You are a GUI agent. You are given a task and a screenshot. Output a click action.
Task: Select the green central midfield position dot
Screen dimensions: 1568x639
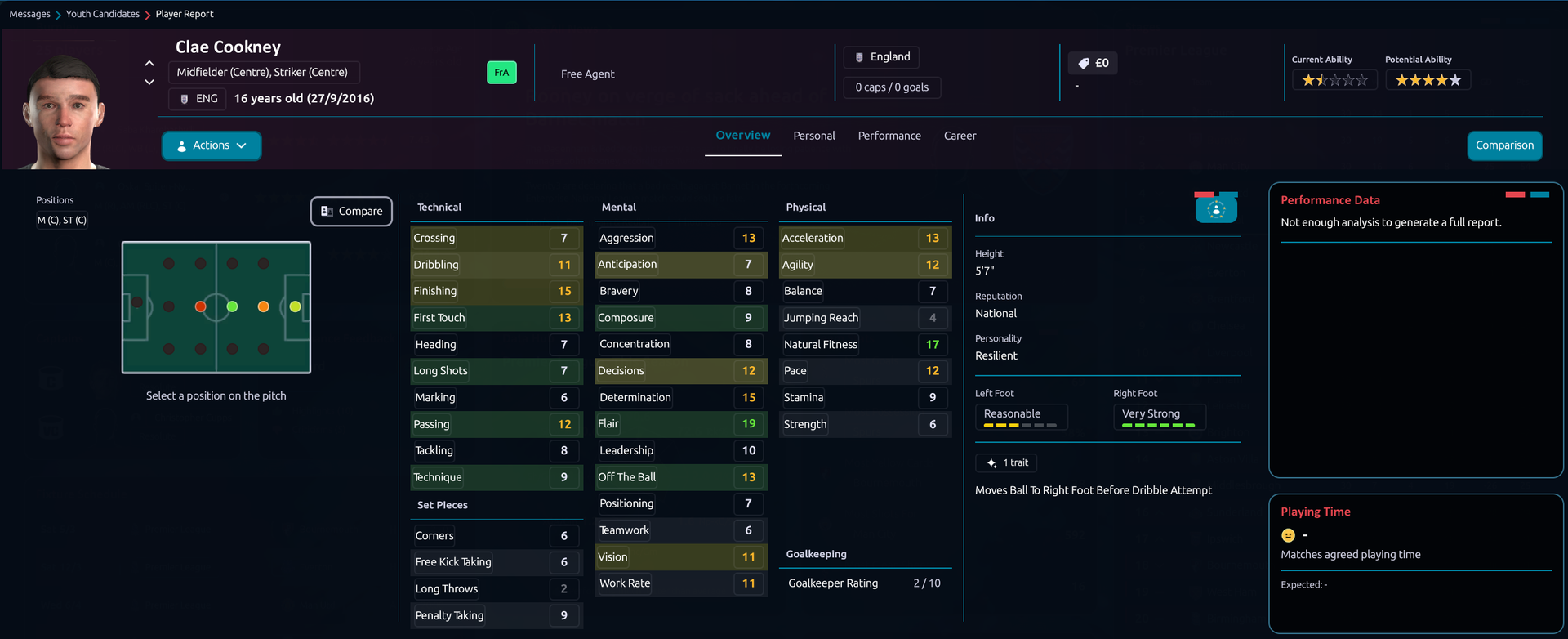click(232, 306)
